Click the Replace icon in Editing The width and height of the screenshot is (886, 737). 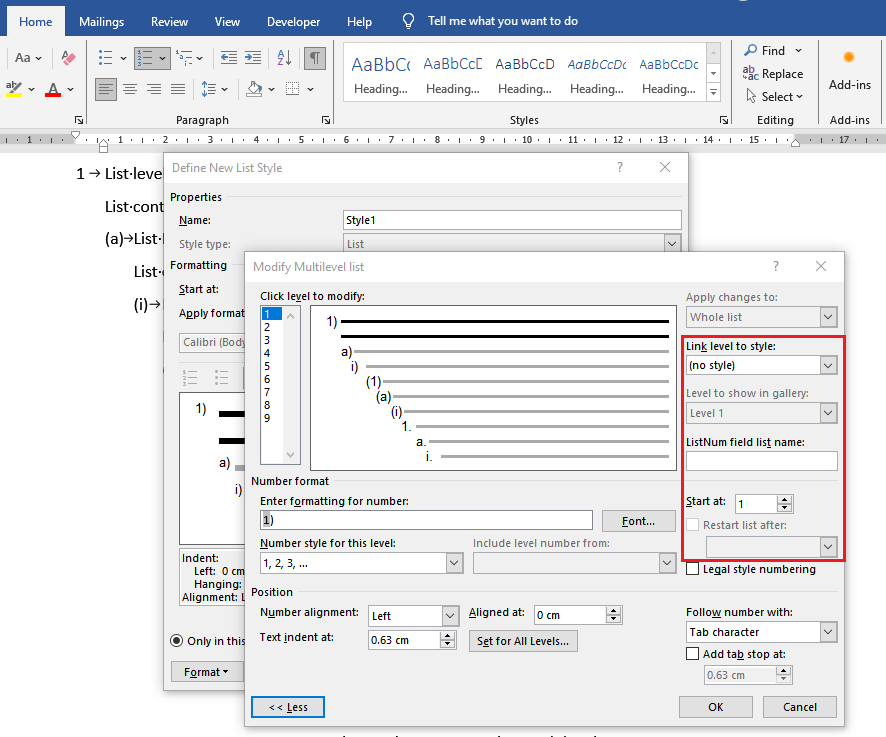pos(749,73)
